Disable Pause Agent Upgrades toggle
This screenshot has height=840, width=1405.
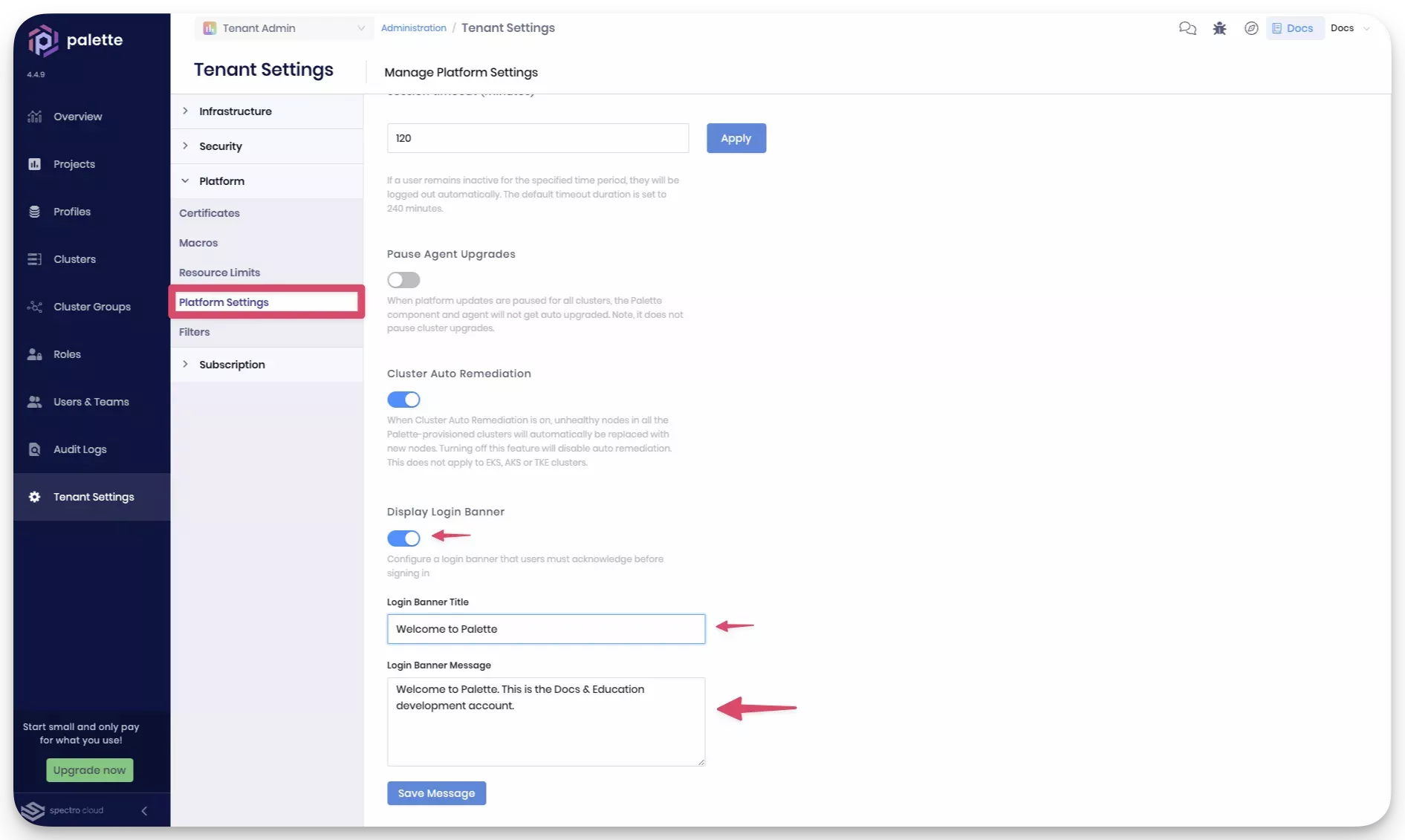point(403,280)
